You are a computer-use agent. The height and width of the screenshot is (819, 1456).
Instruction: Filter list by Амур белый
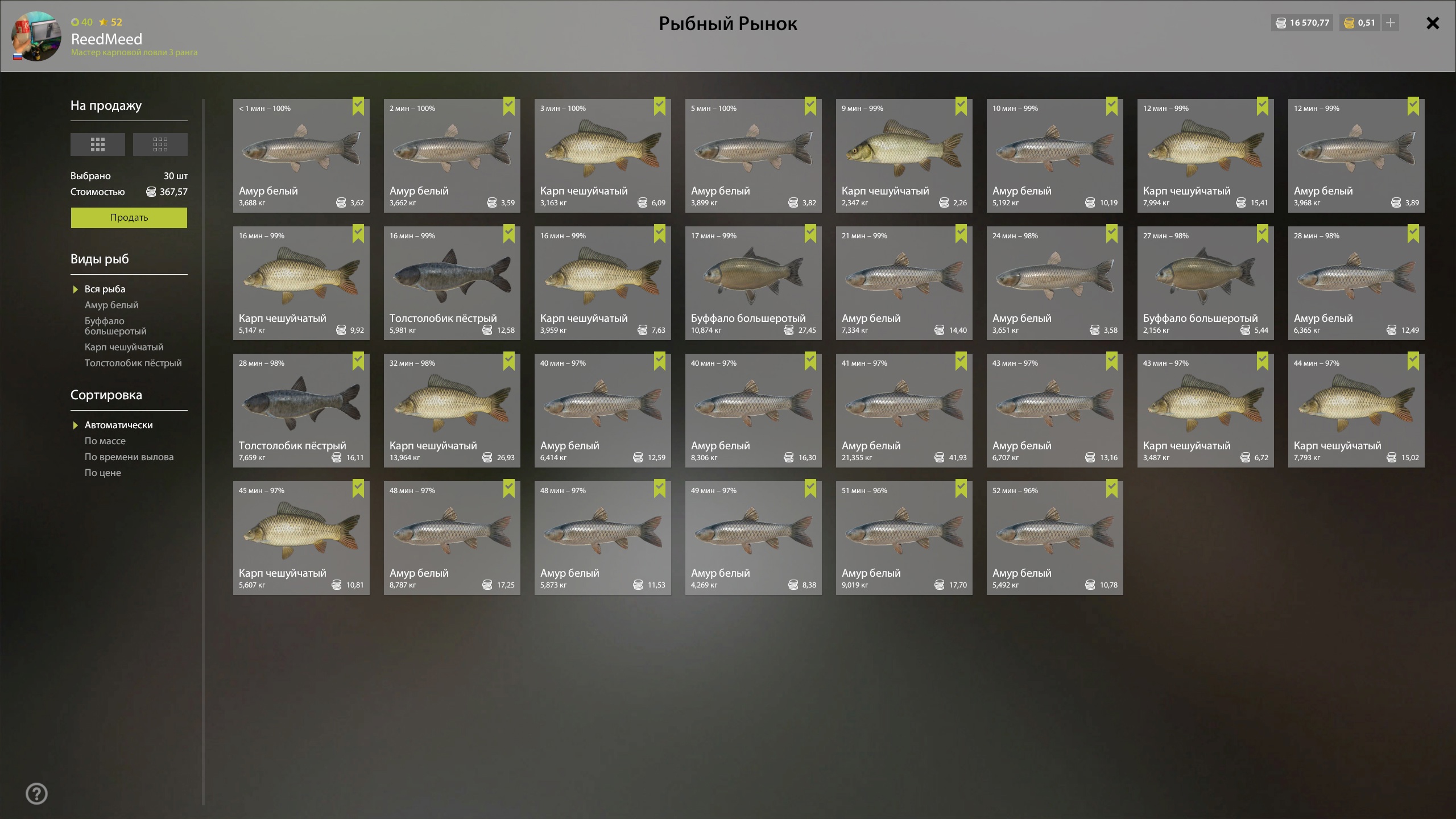click(x=111, y=305)
